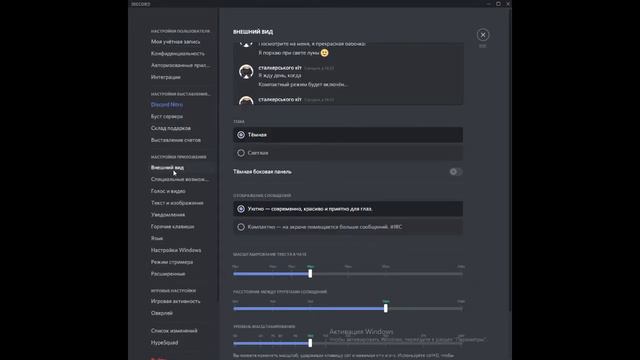Image resolution: width=640 pixels, height=360 pixels.
Task: Select Внешний вид in sidebar
Action: 167,167
